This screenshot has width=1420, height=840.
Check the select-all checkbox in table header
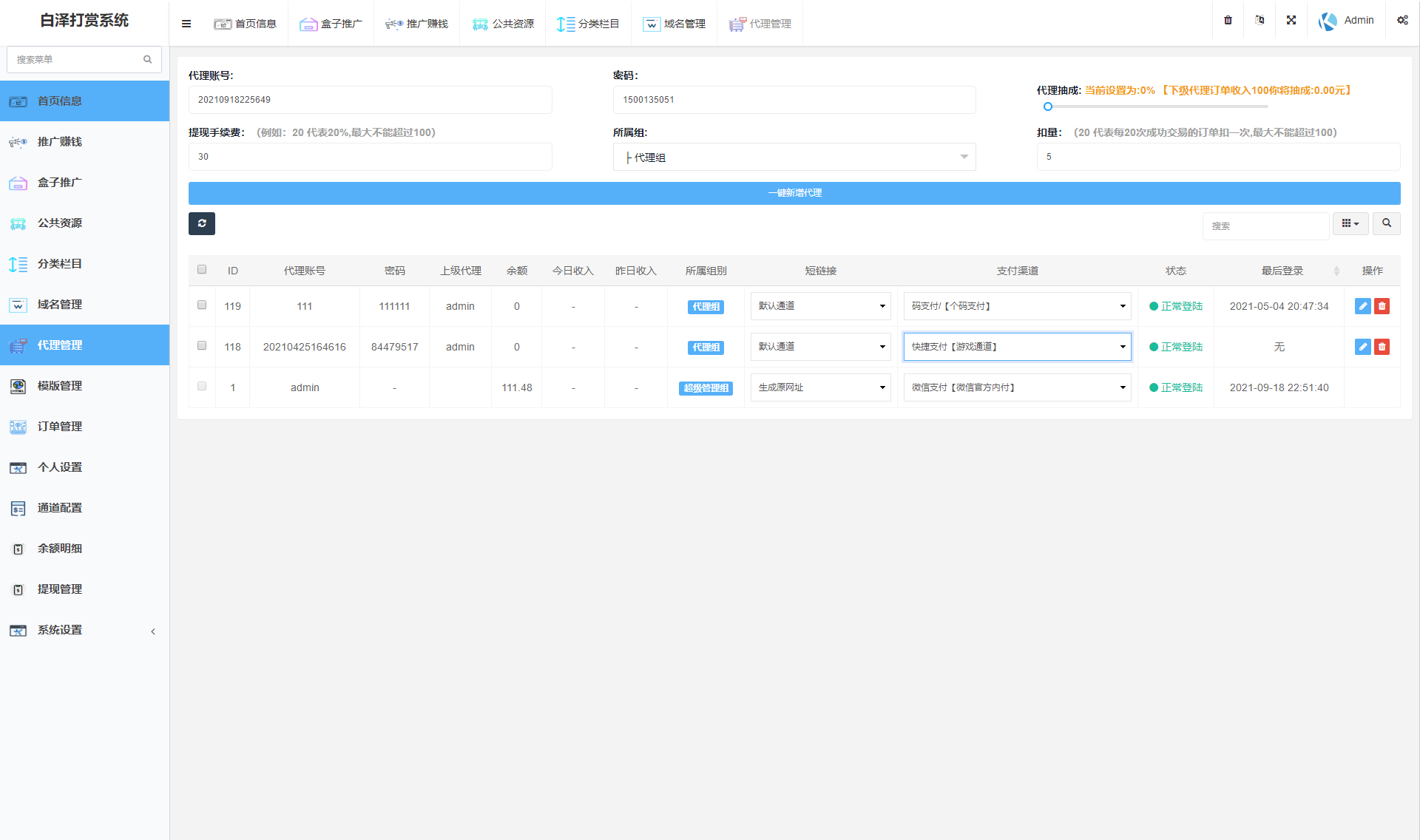[202, 269]
